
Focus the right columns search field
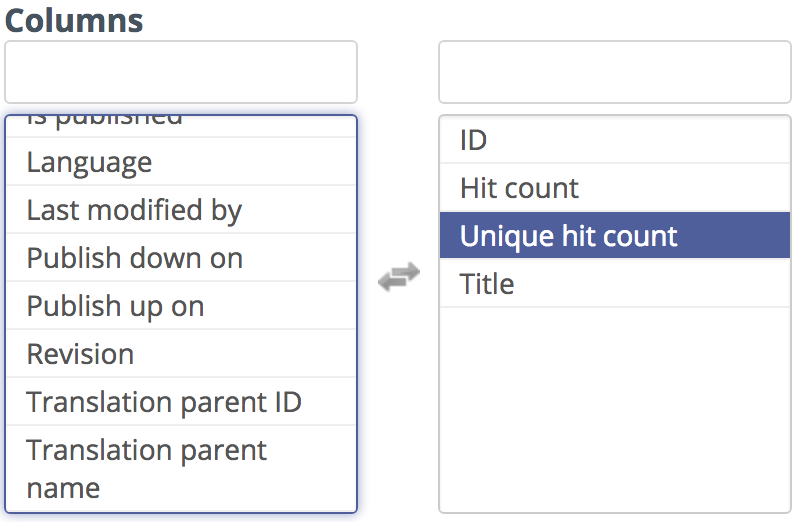tap(615, 72)
